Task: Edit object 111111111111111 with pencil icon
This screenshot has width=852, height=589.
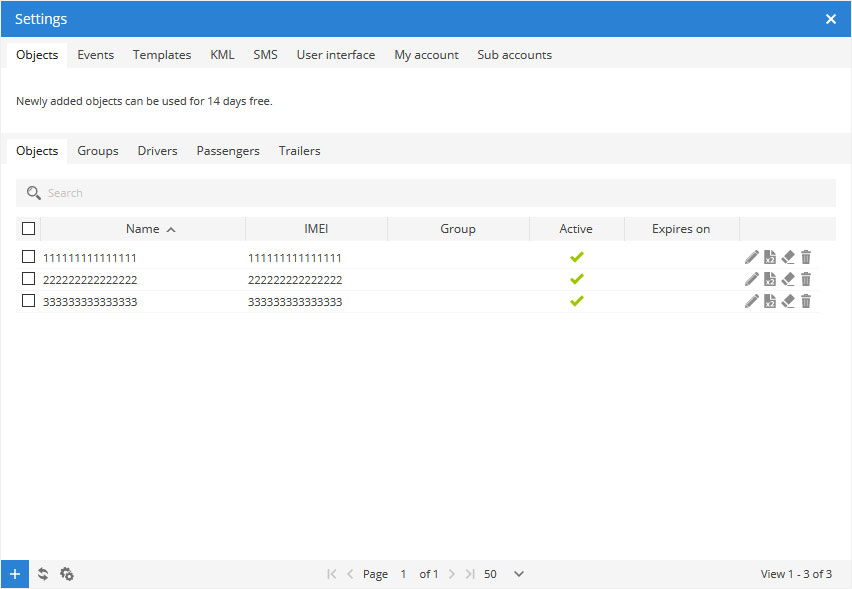Action: 751,257
